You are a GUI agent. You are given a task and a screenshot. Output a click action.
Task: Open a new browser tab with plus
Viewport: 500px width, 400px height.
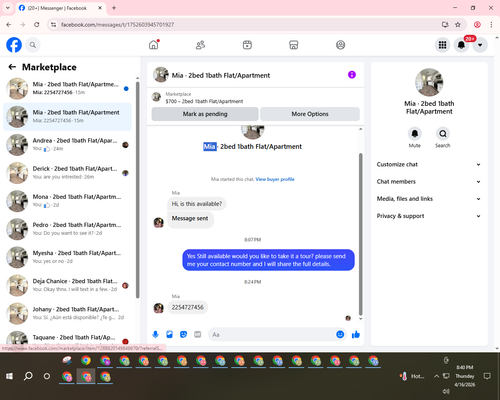(x=114, y=8)
